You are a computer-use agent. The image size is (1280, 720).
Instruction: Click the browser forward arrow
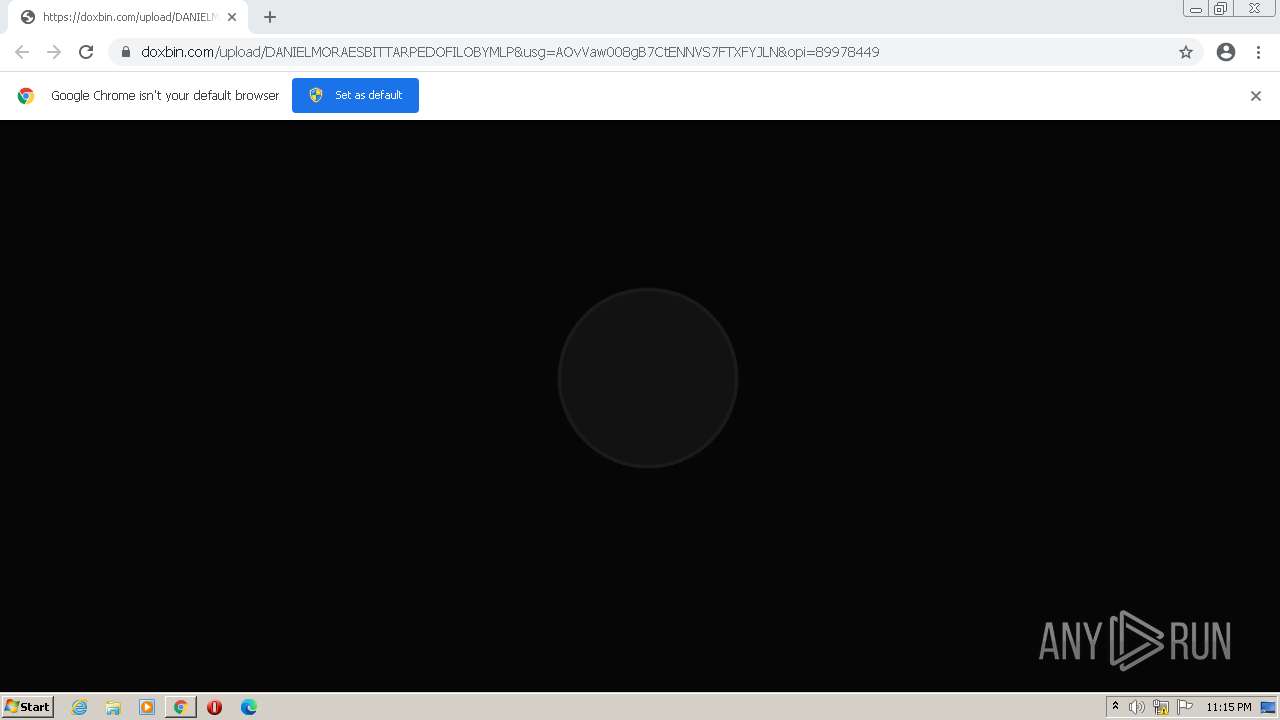[x=54, y=52]
